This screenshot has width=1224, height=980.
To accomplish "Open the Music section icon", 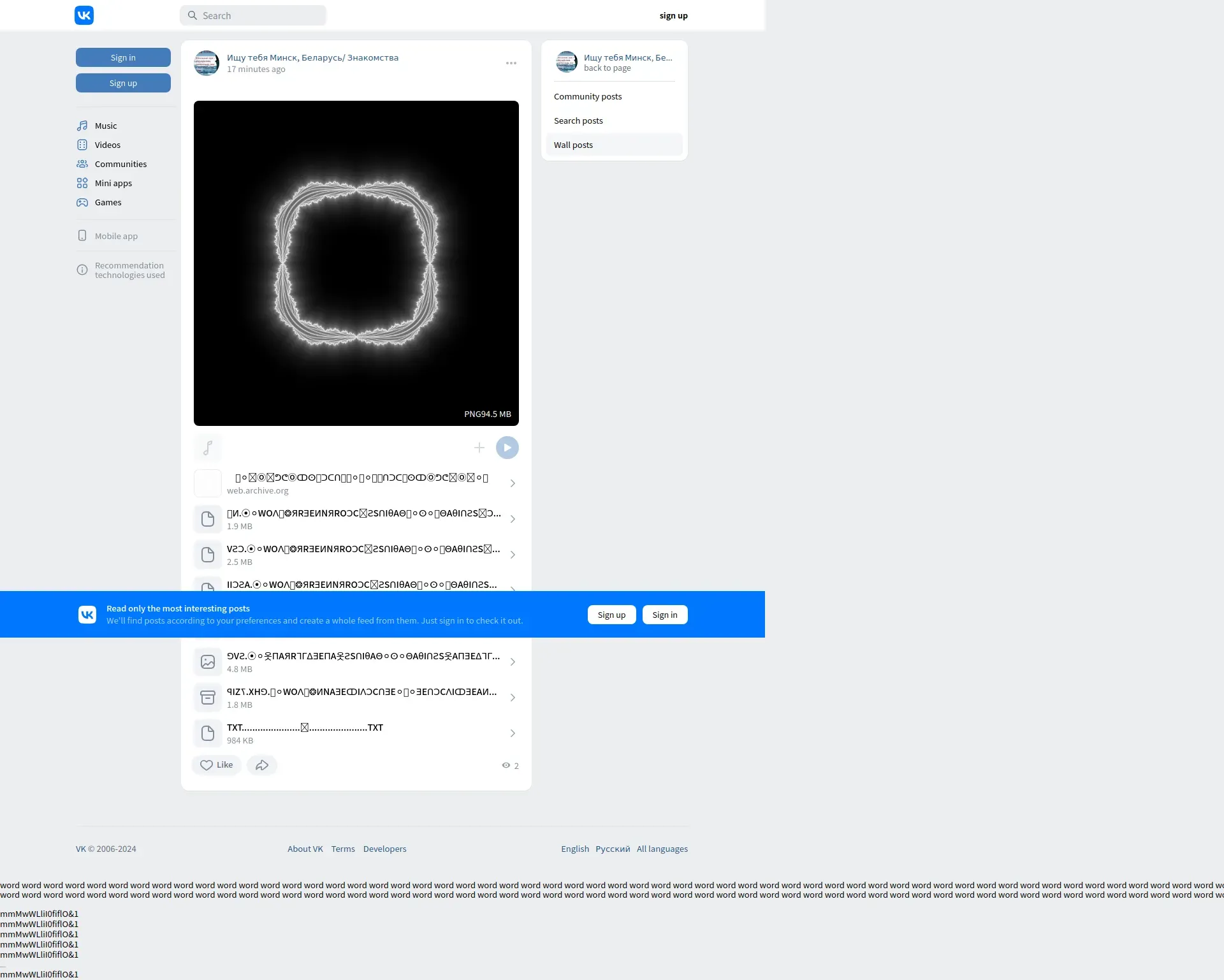I will tap(82, 126).
